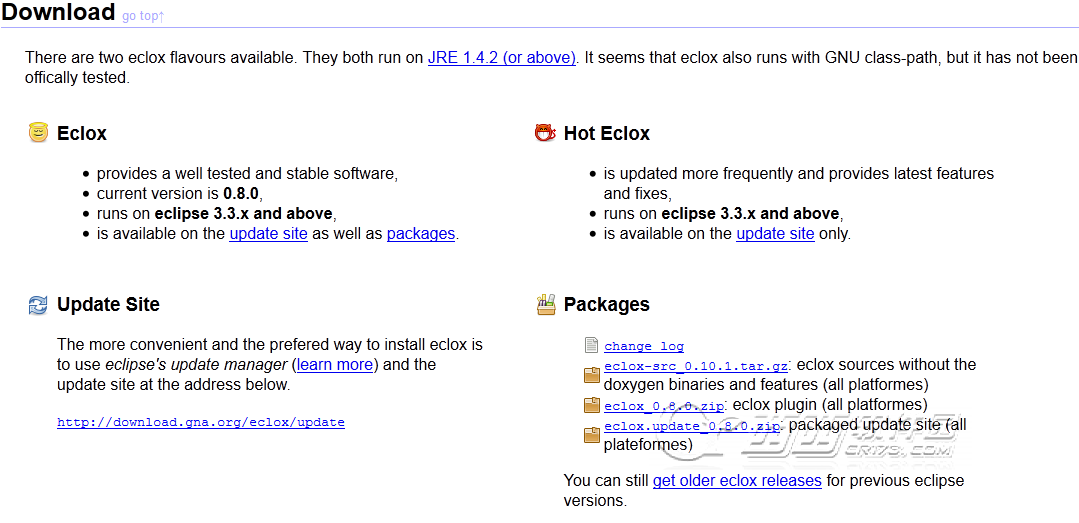Follow the 'packages' link in Eclox section

(420, 234)
